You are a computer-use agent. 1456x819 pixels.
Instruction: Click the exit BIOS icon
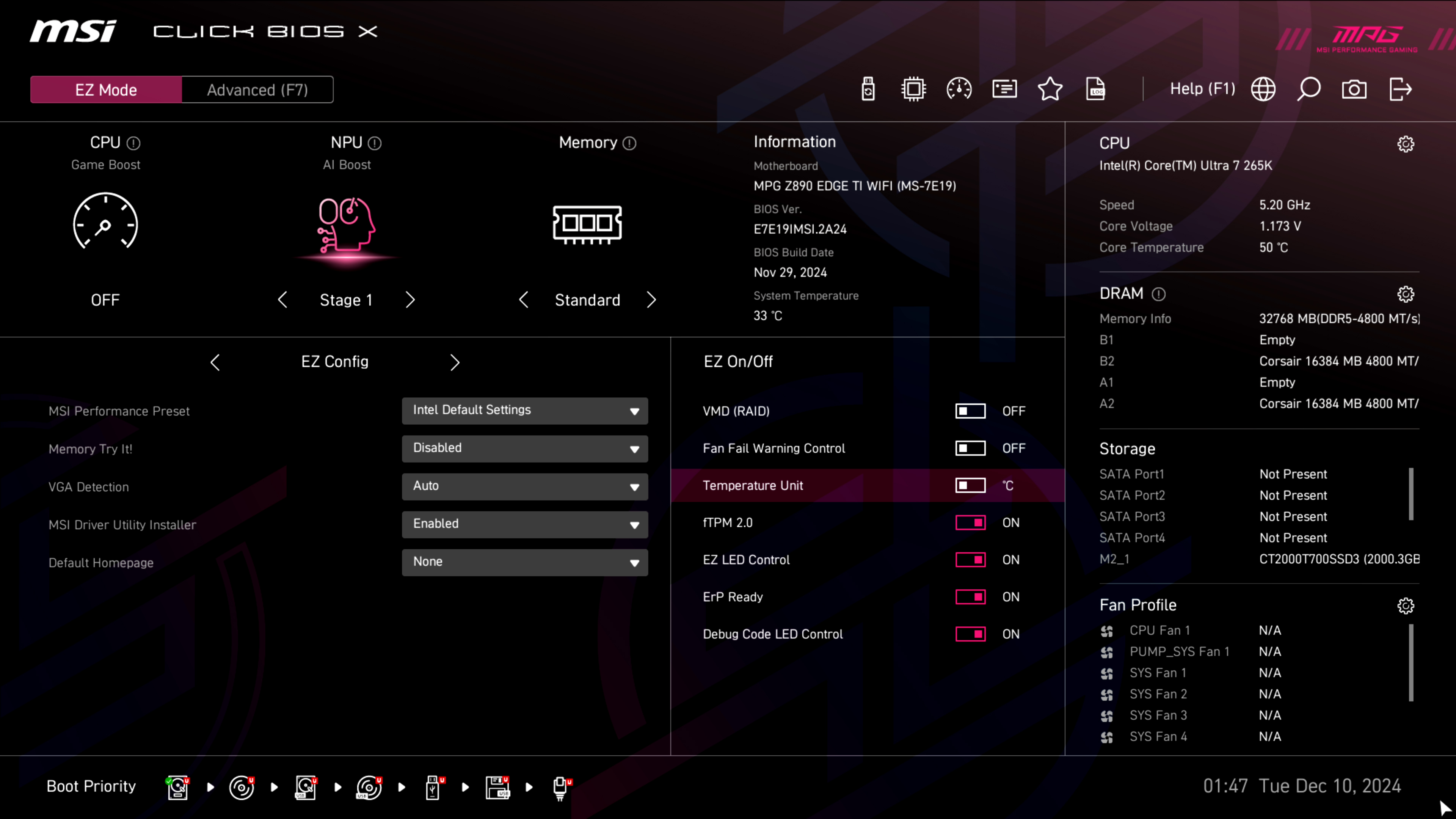point(1400,89)
